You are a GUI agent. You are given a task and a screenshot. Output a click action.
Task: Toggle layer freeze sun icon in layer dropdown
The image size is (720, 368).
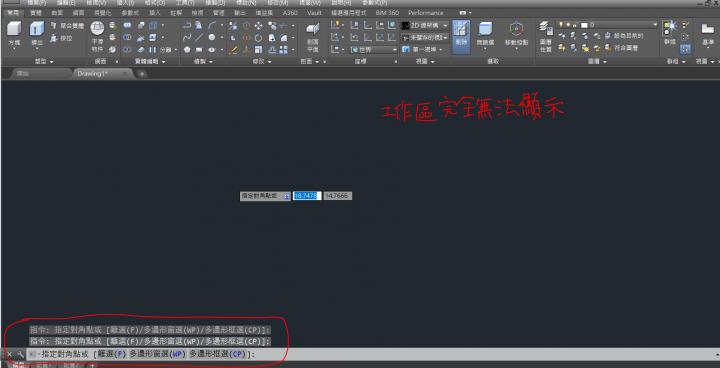click(568, 25)
